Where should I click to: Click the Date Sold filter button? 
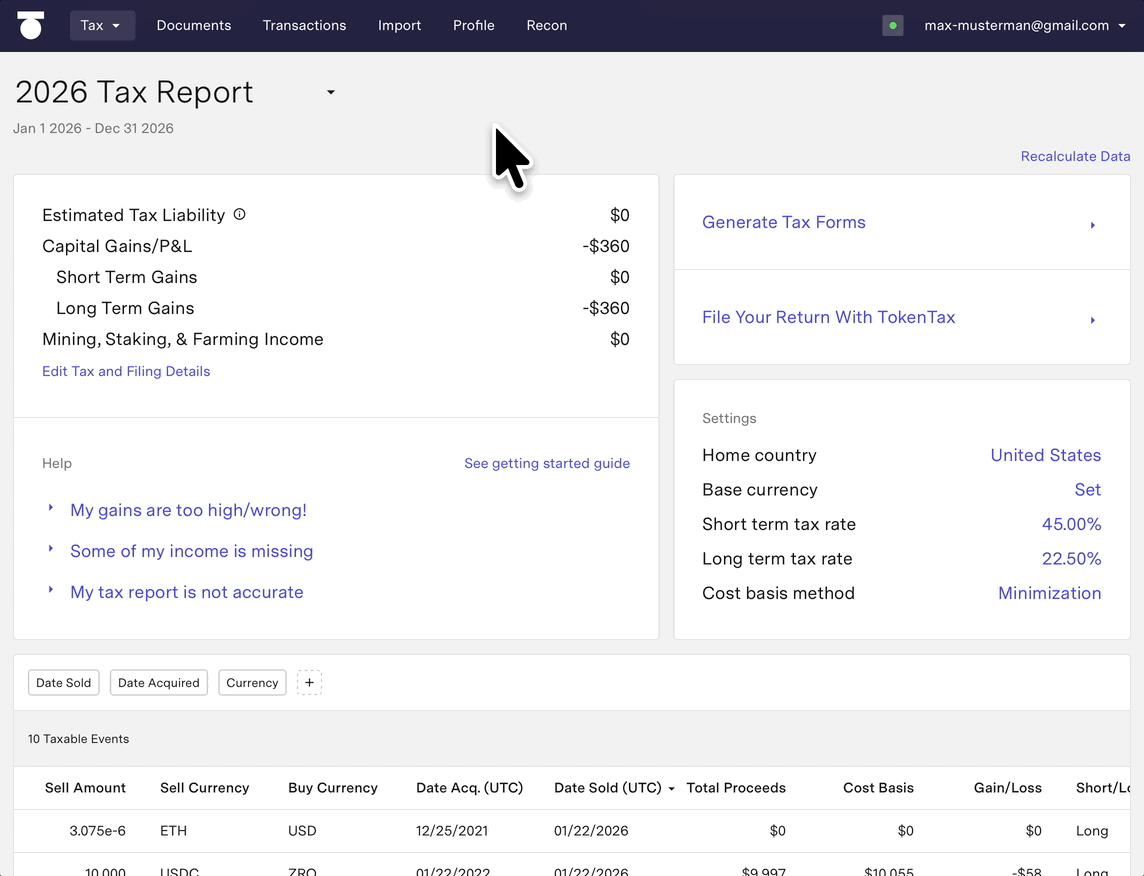(63, 683)
